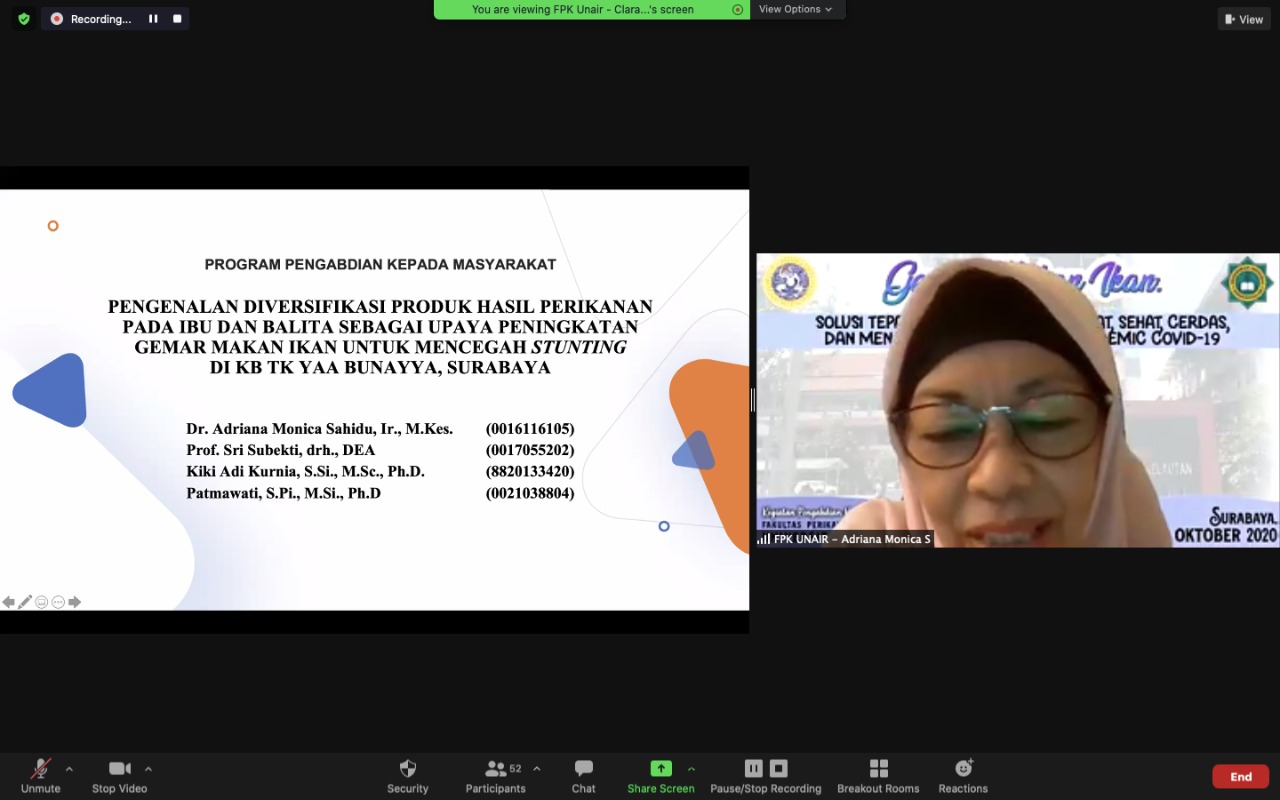Open the Reactions picker

tap(963, 775)
